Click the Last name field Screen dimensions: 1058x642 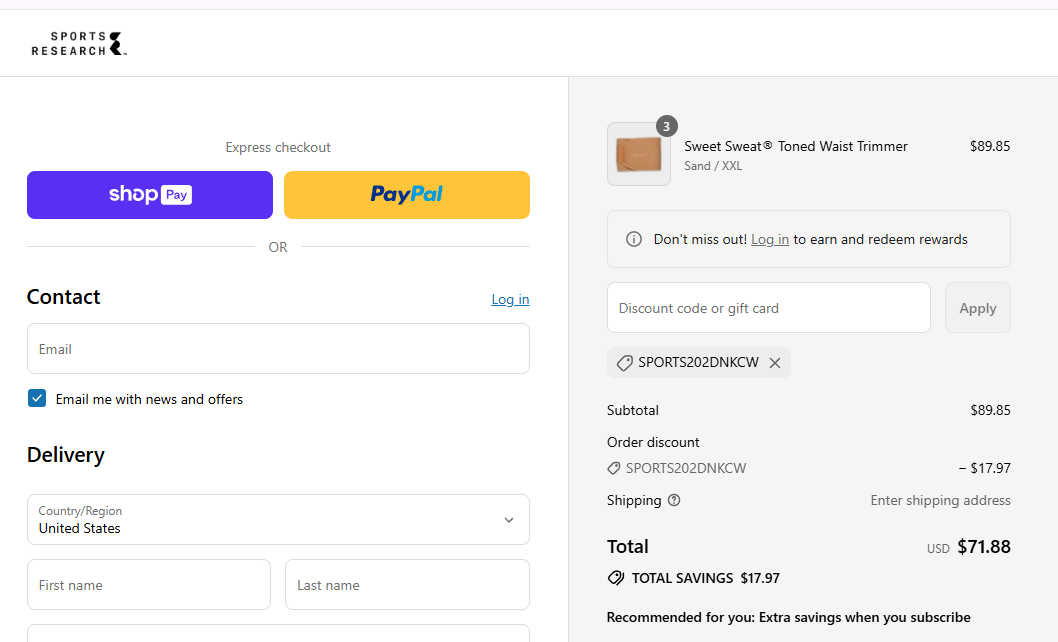point(407,585)
